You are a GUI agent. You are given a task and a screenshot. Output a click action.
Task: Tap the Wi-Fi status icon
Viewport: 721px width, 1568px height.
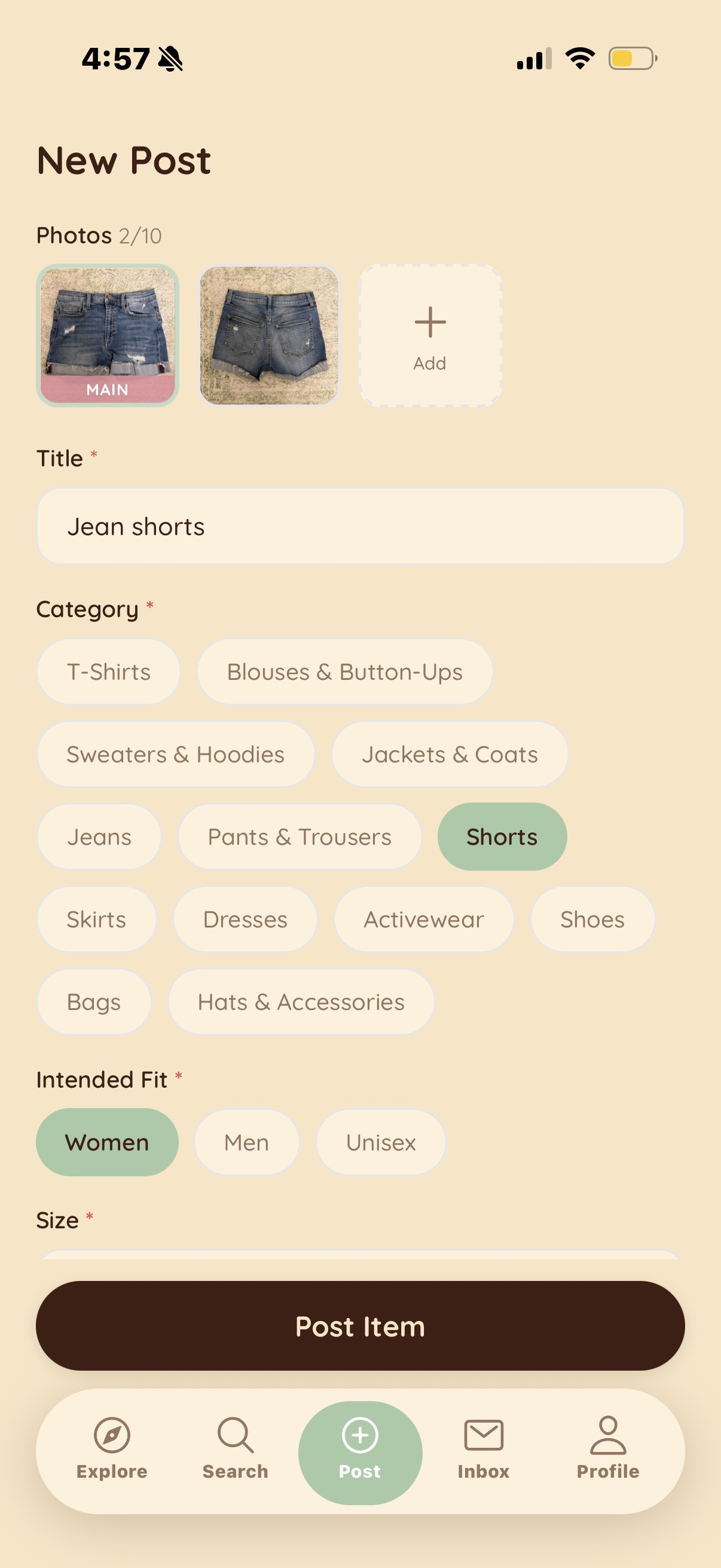[580, 59]
